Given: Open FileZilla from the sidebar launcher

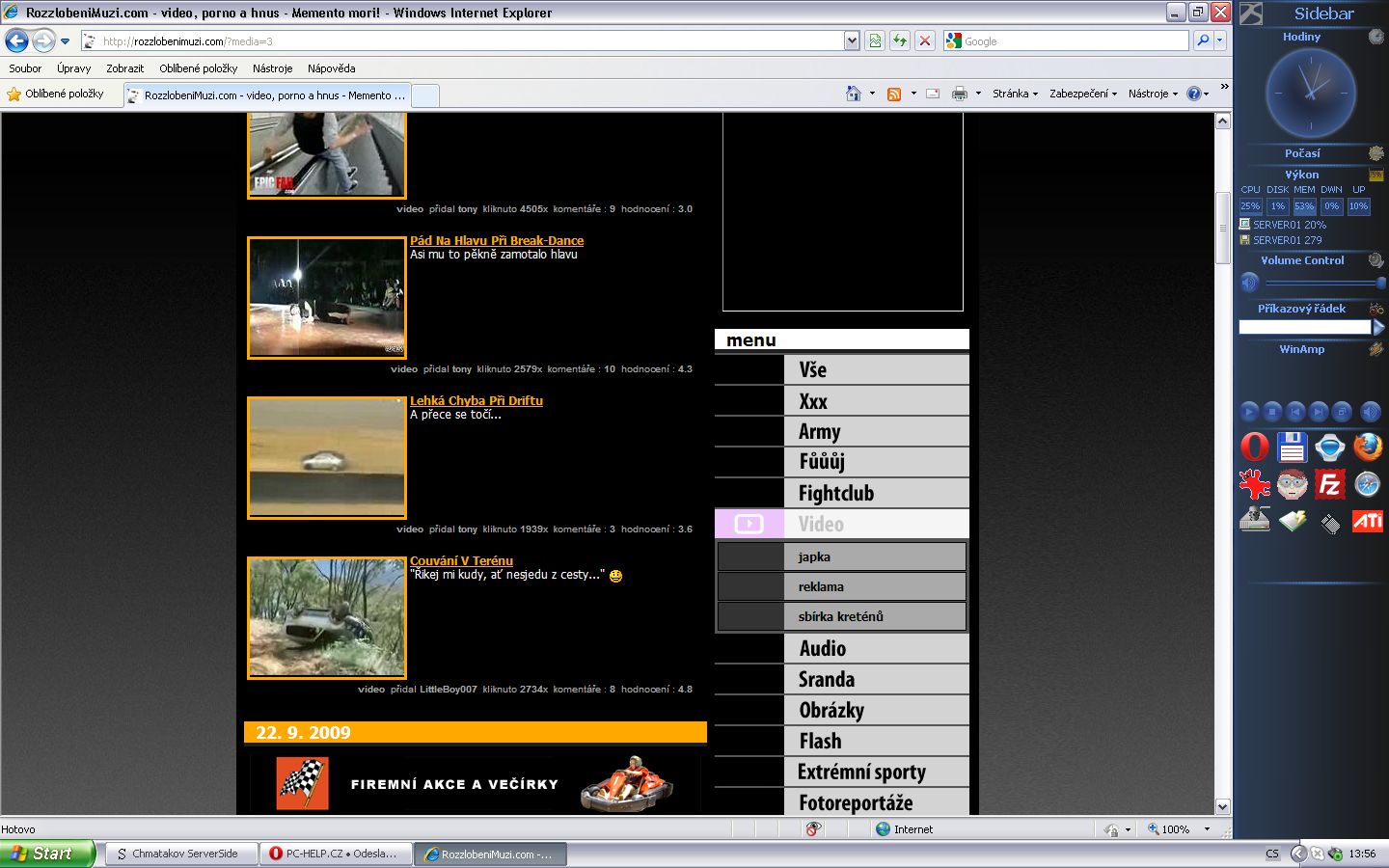Looking at the screenshot, I should tap(1329, 484).
